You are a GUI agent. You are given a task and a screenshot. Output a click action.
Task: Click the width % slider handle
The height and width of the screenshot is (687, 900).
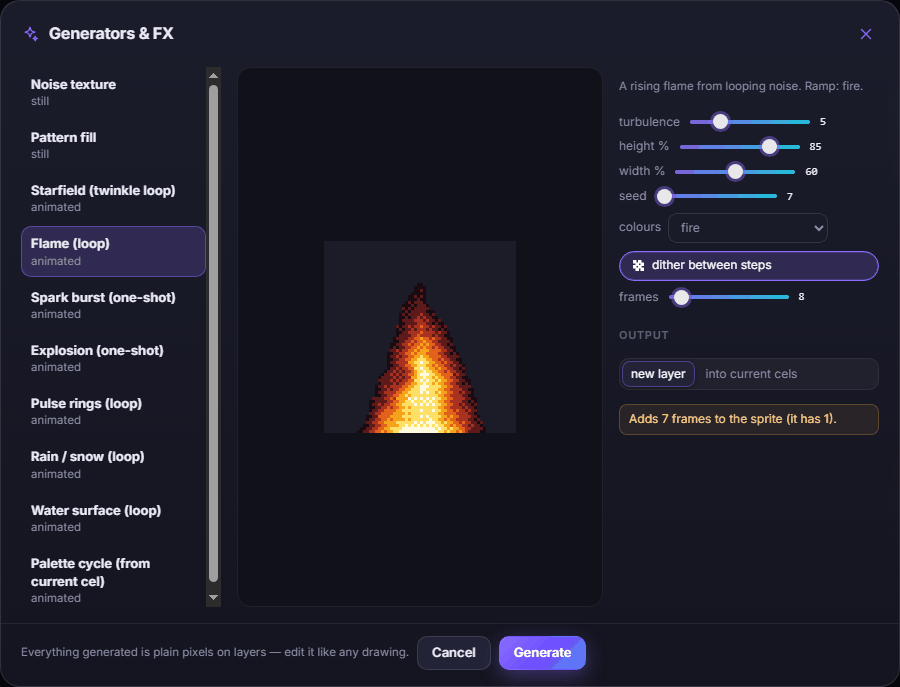(735, 172)
